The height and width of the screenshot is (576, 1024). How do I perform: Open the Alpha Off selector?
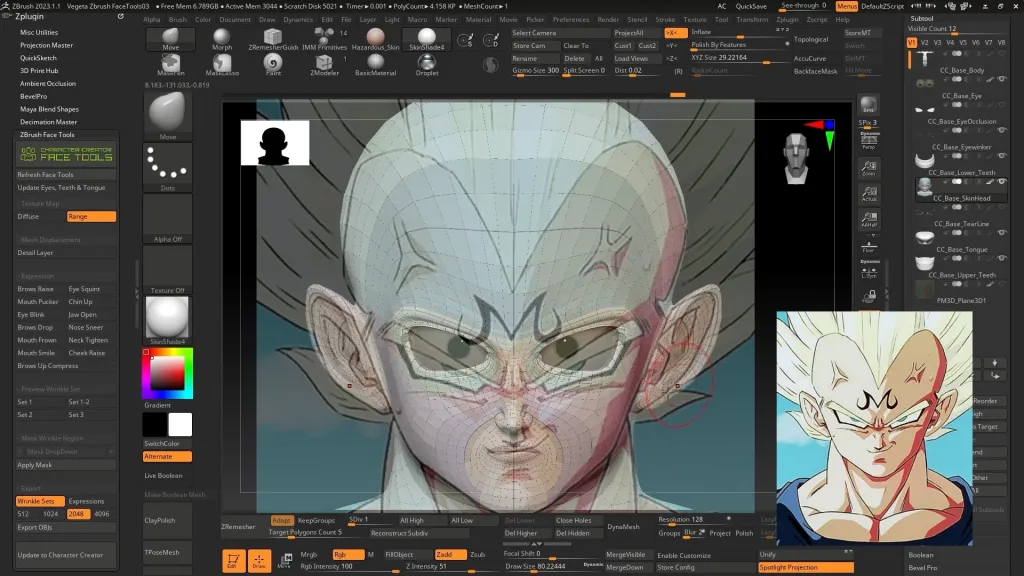[167, 219]
